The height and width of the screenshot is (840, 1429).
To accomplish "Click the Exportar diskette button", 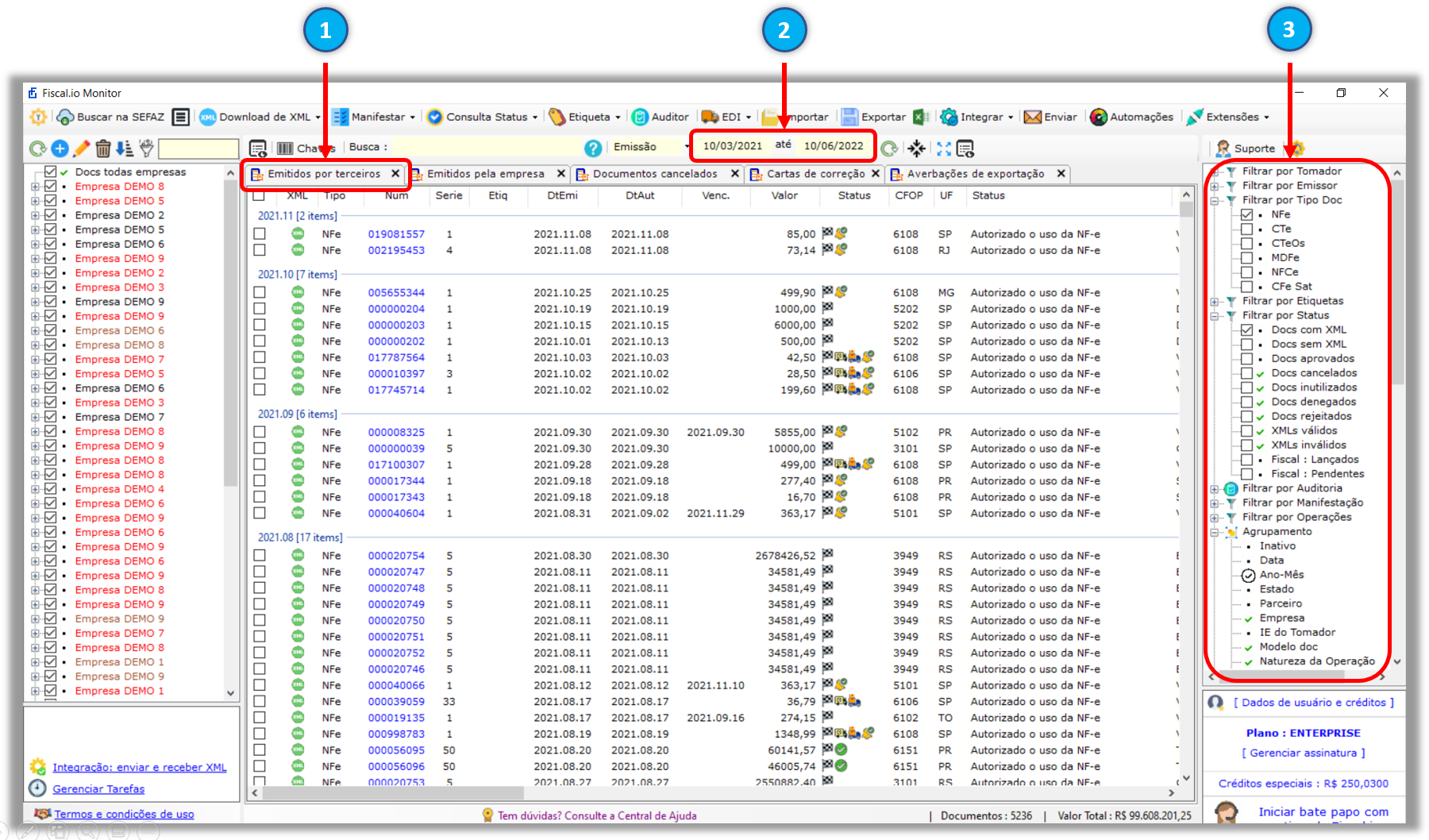I will pos(873,117).
